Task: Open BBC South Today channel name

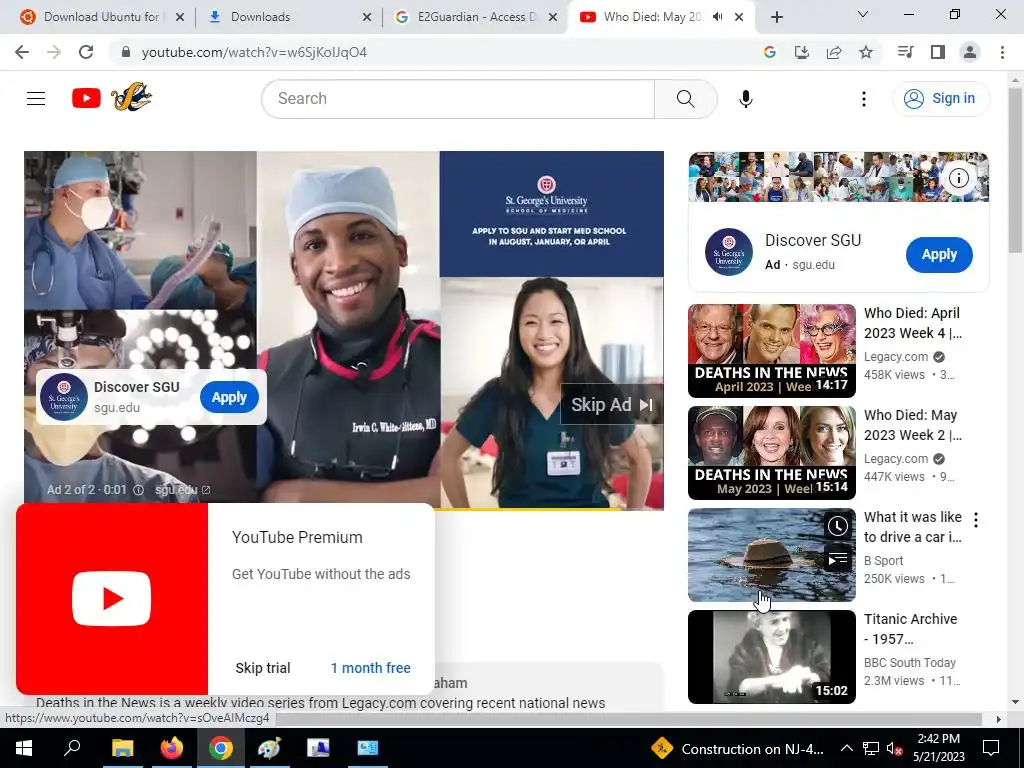Action: [910, 662]
